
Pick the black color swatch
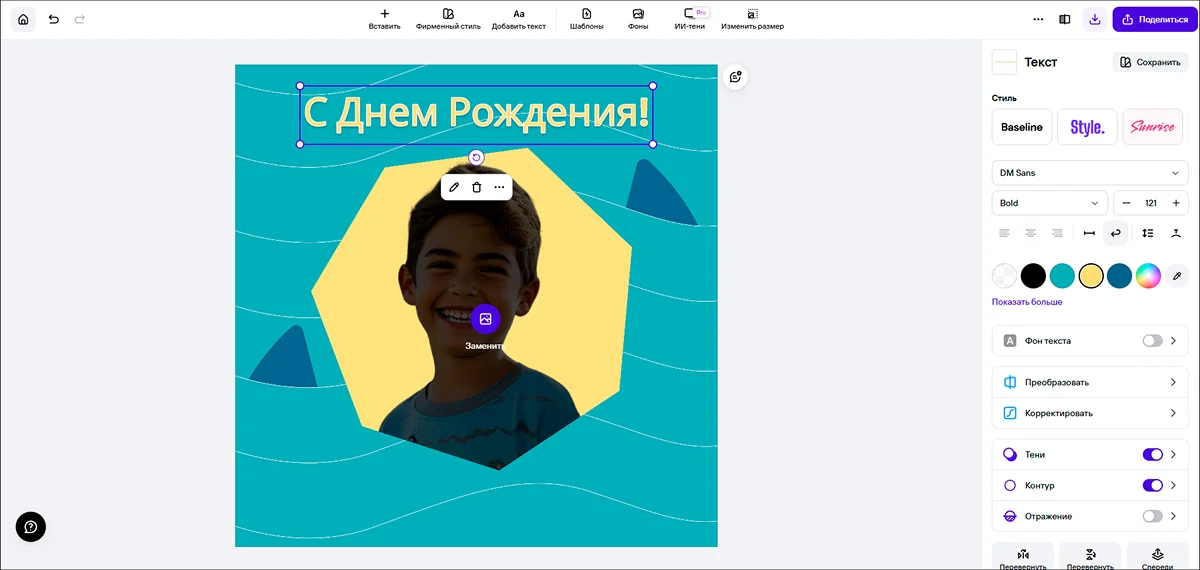pos(1033,276)
